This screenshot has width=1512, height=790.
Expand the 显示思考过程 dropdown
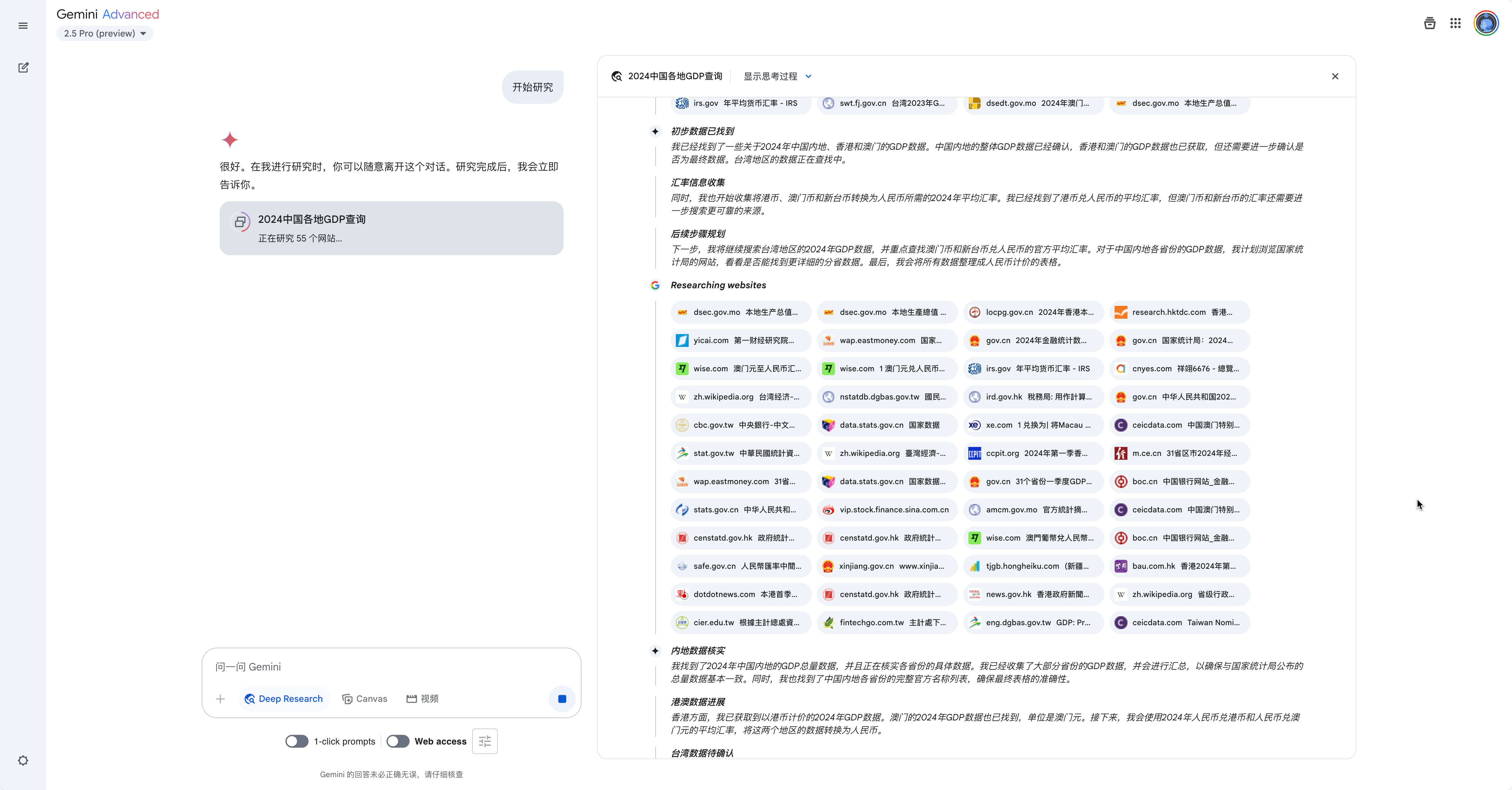(x=777, y=76)
